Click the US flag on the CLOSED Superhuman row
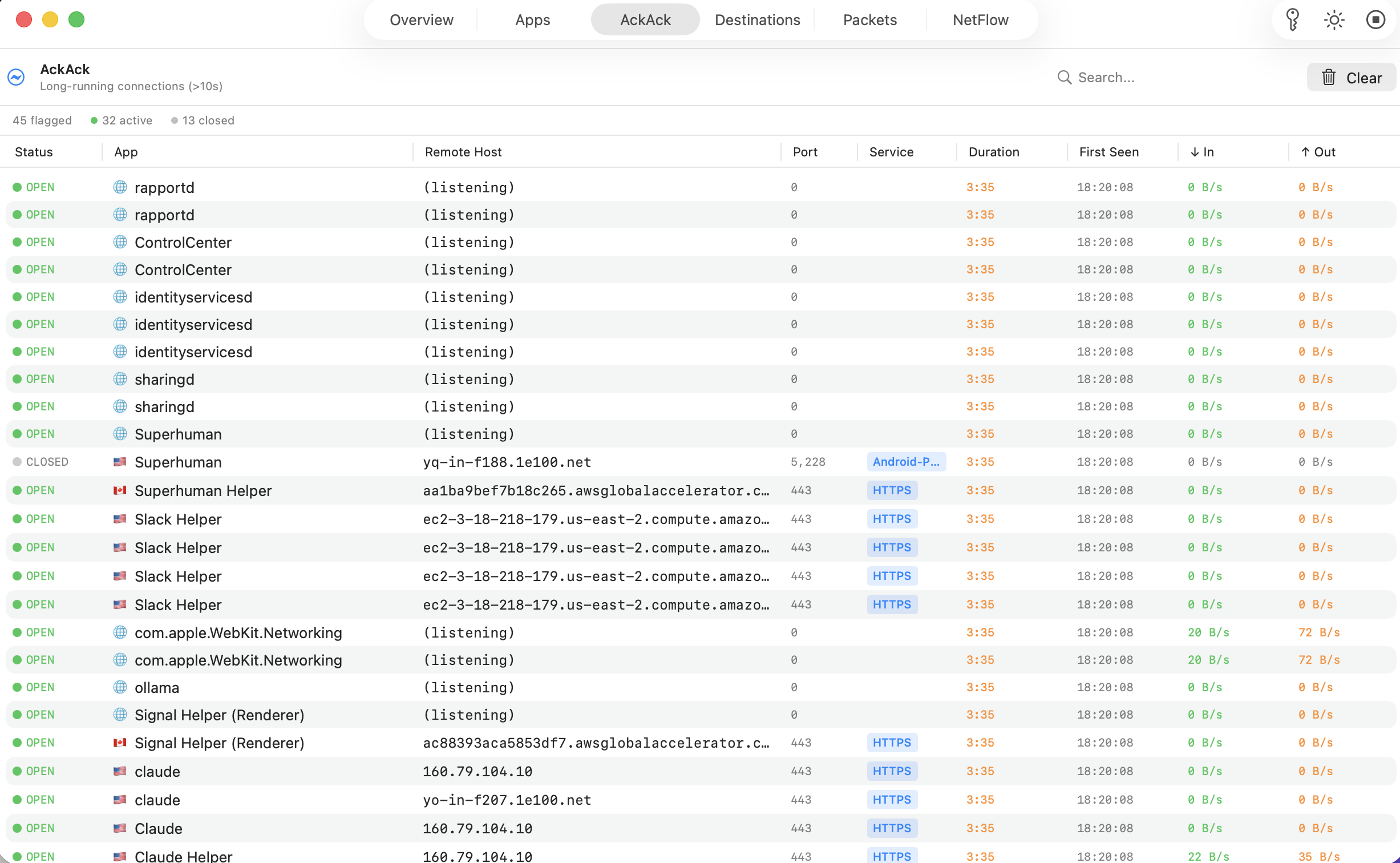The width and height of the screenshot is (1400, 863). pos(120,462)
